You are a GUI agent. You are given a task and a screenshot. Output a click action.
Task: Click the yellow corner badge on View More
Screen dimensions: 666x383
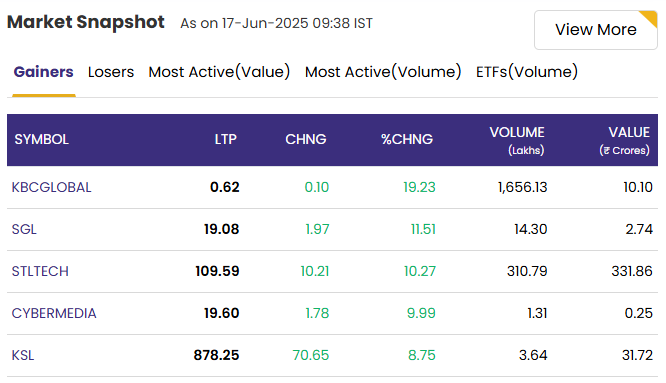click(650, 18)
